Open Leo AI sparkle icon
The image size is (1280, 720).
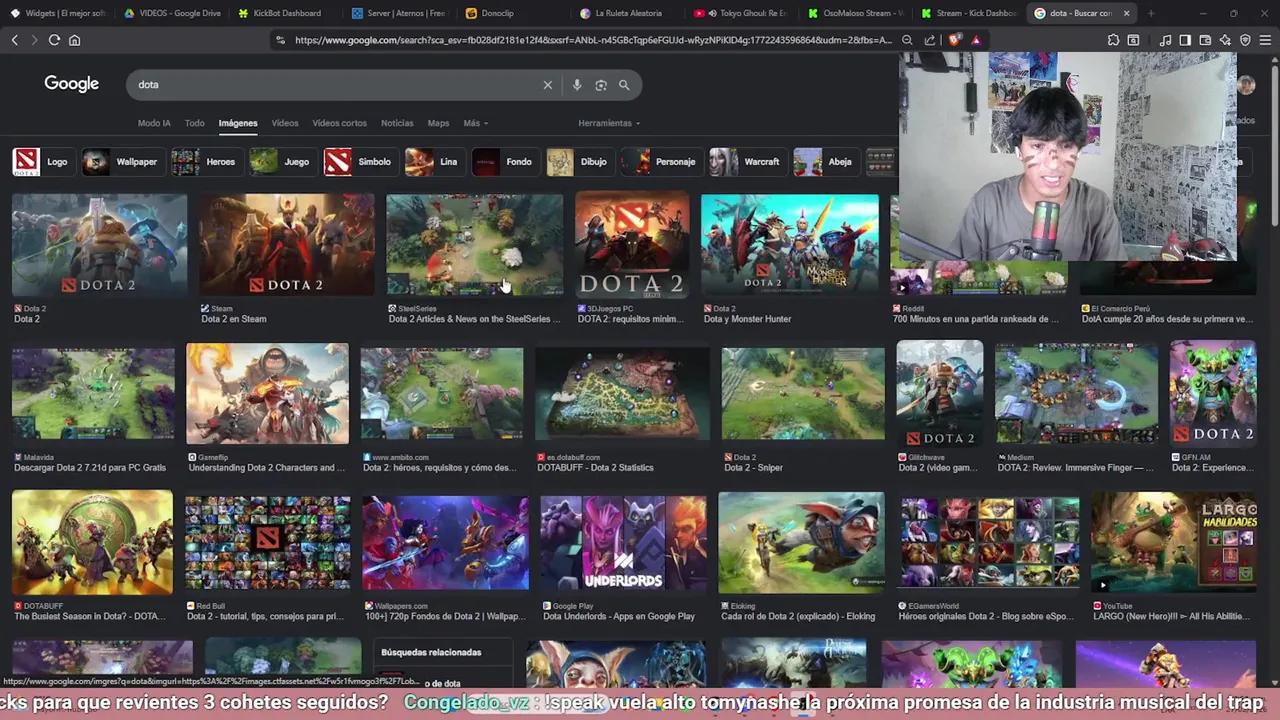pyautogui.click(x=1225, y=40)
